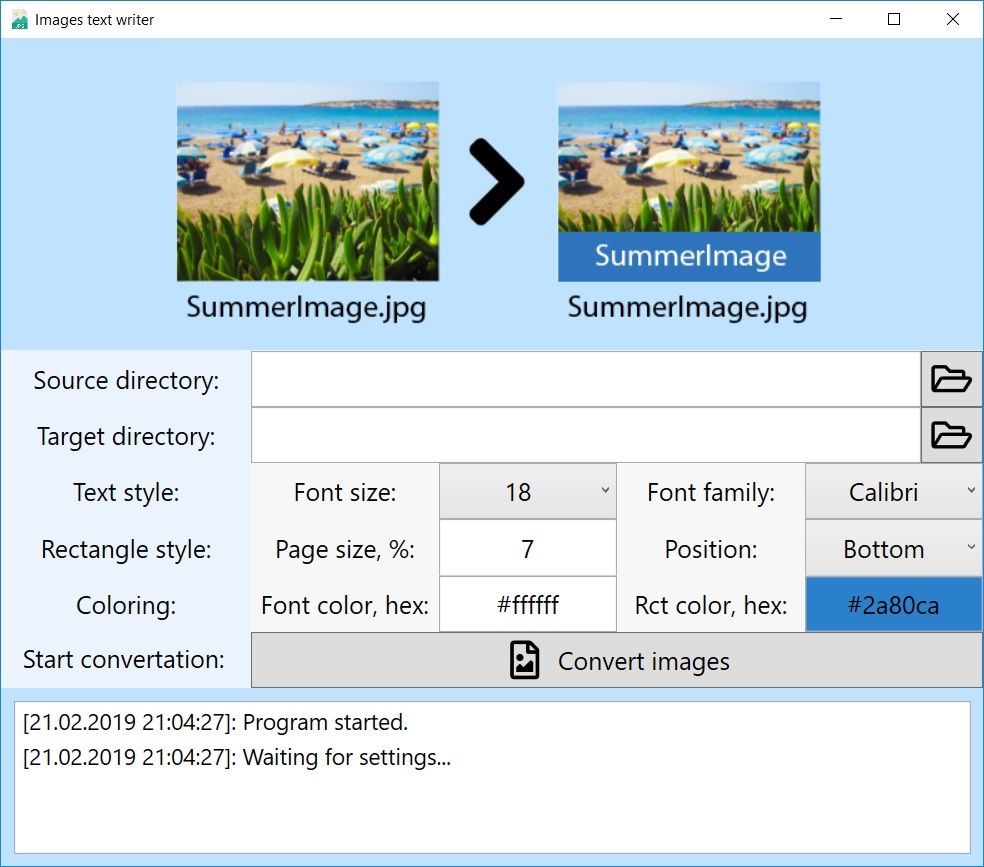Click the blue Rct color #2a80ca field
The image size is (984, 867).
pyautogui.click(x=893, y=605)
